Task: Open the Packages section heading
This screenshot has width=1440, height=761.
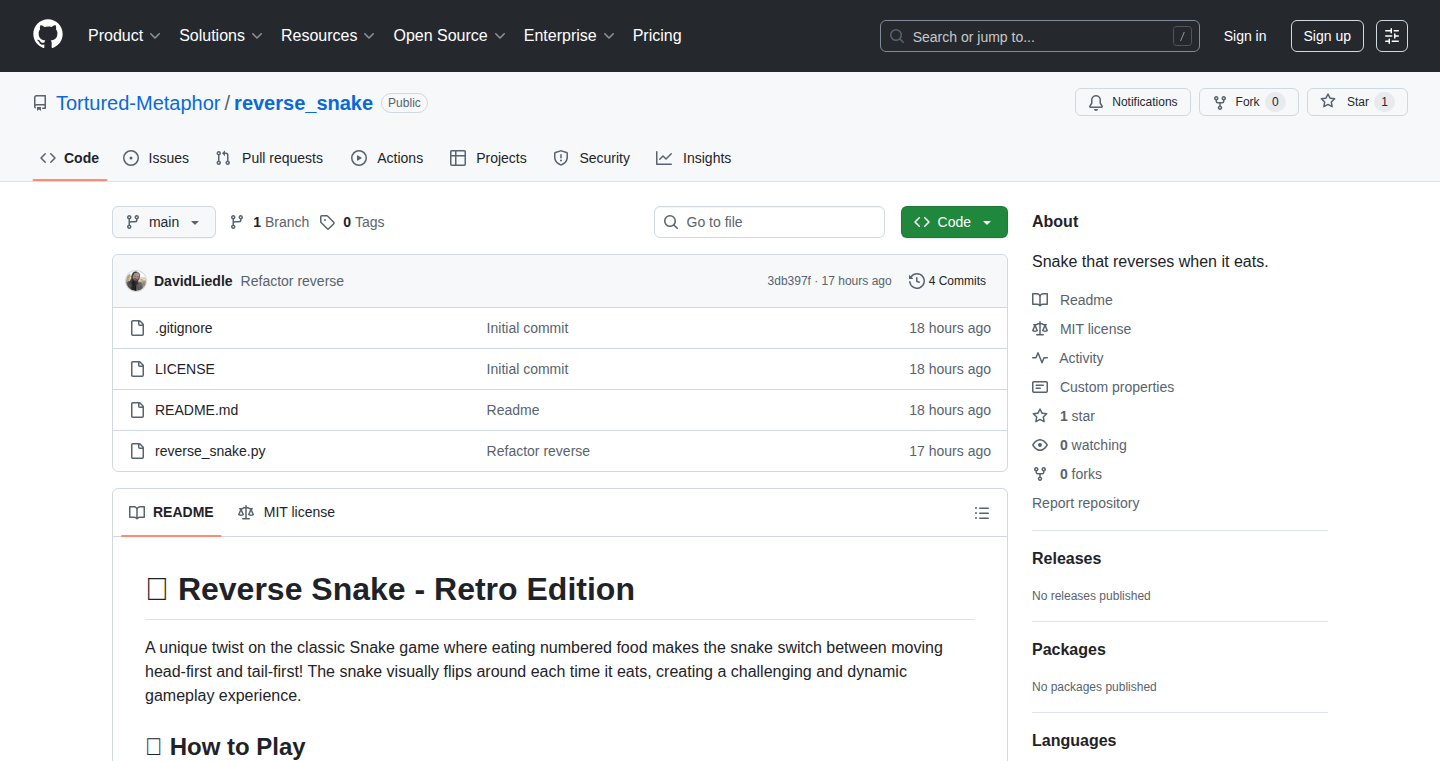Action: click(x=1069, y=650)
